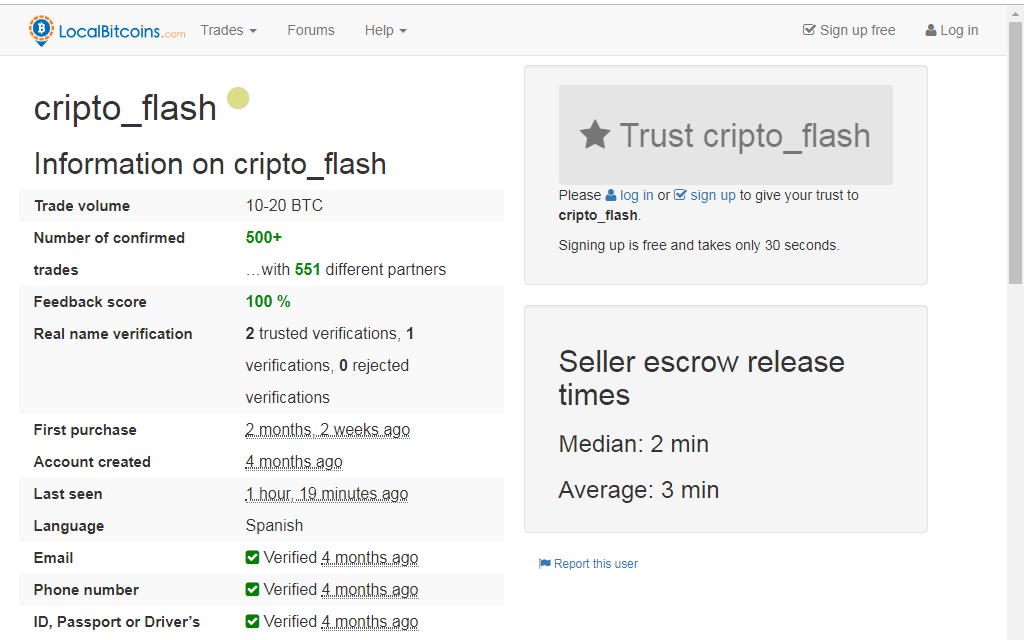Open the Trades dropdown menu
The image size is (1024, 640).
tap(228, 30)
